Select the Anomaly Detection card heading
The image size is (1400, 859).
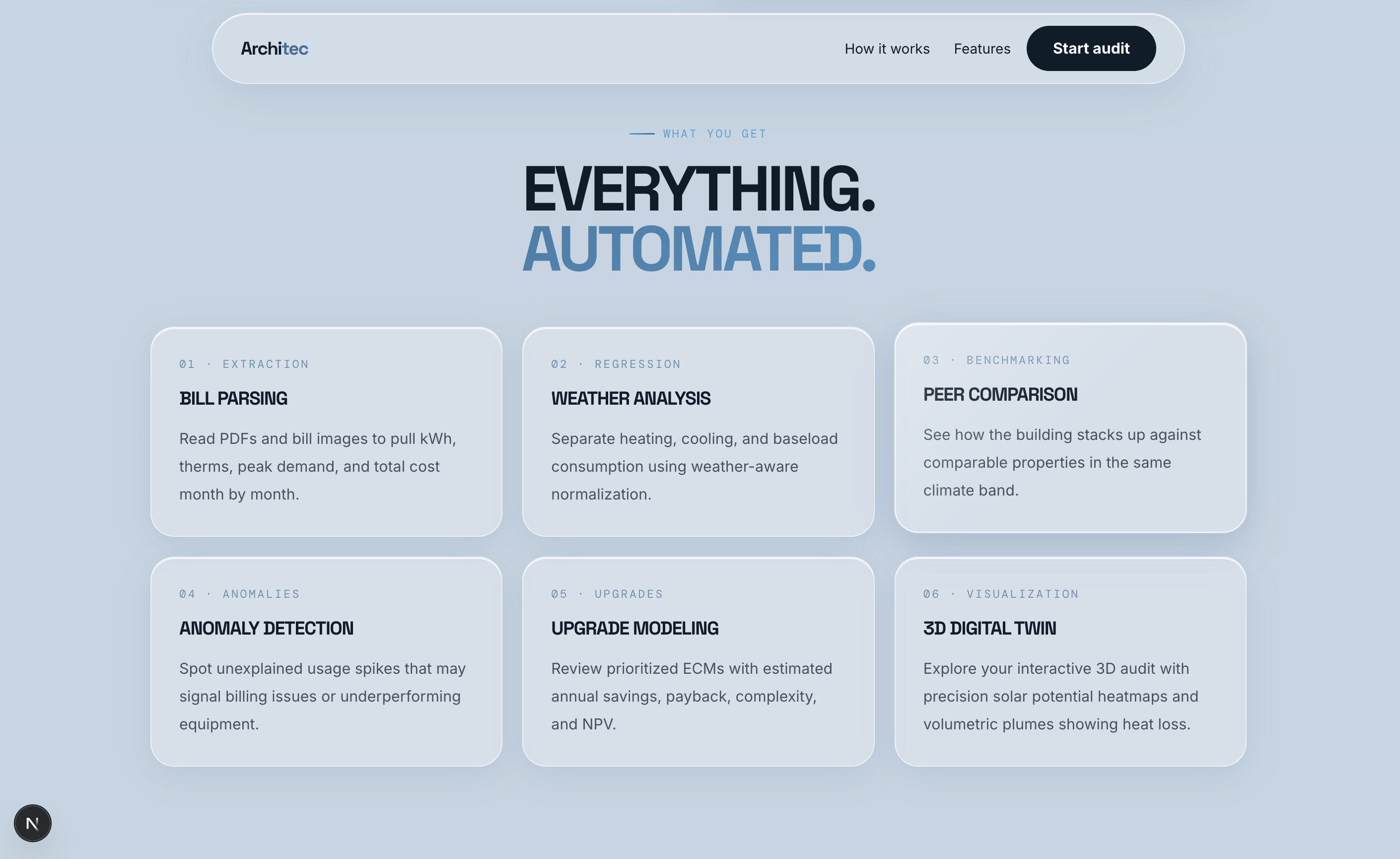tap(266, 628)
